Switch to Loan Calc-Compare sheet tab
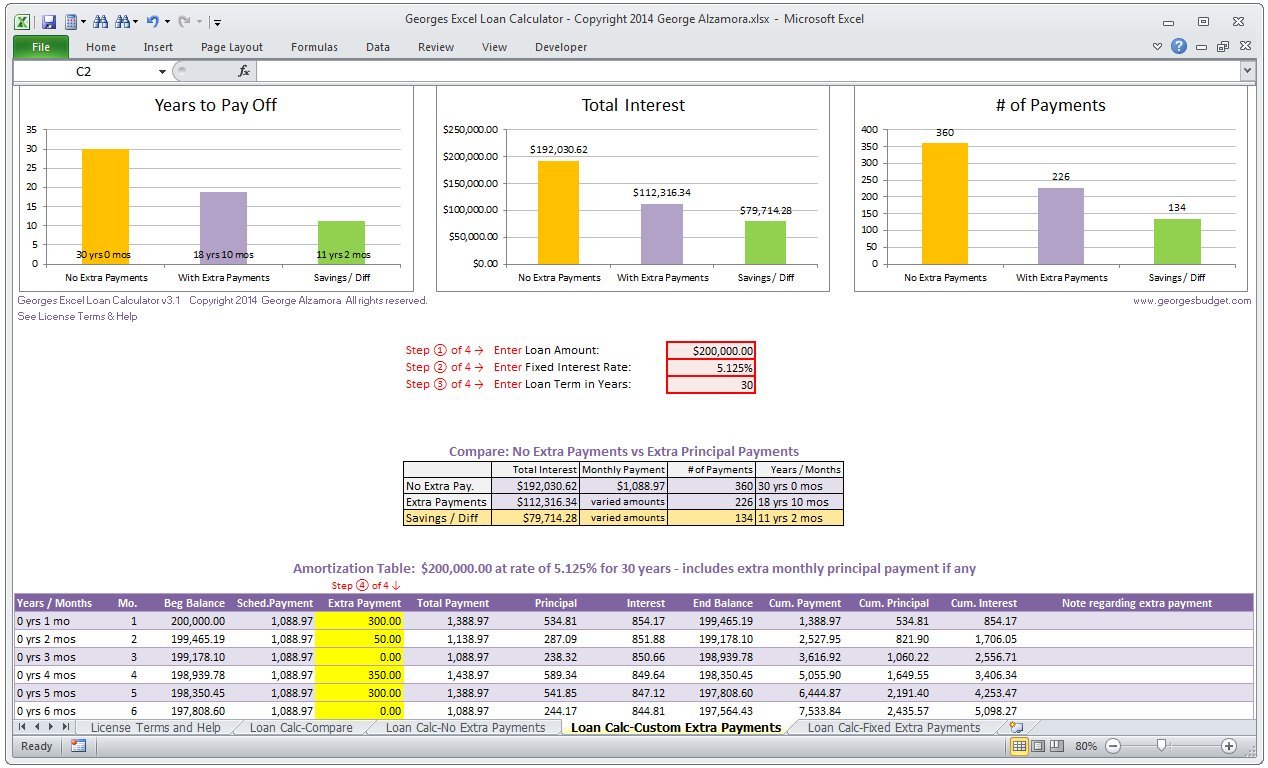This screenshot has height=768, width=1268. click(x=301, y=728)
